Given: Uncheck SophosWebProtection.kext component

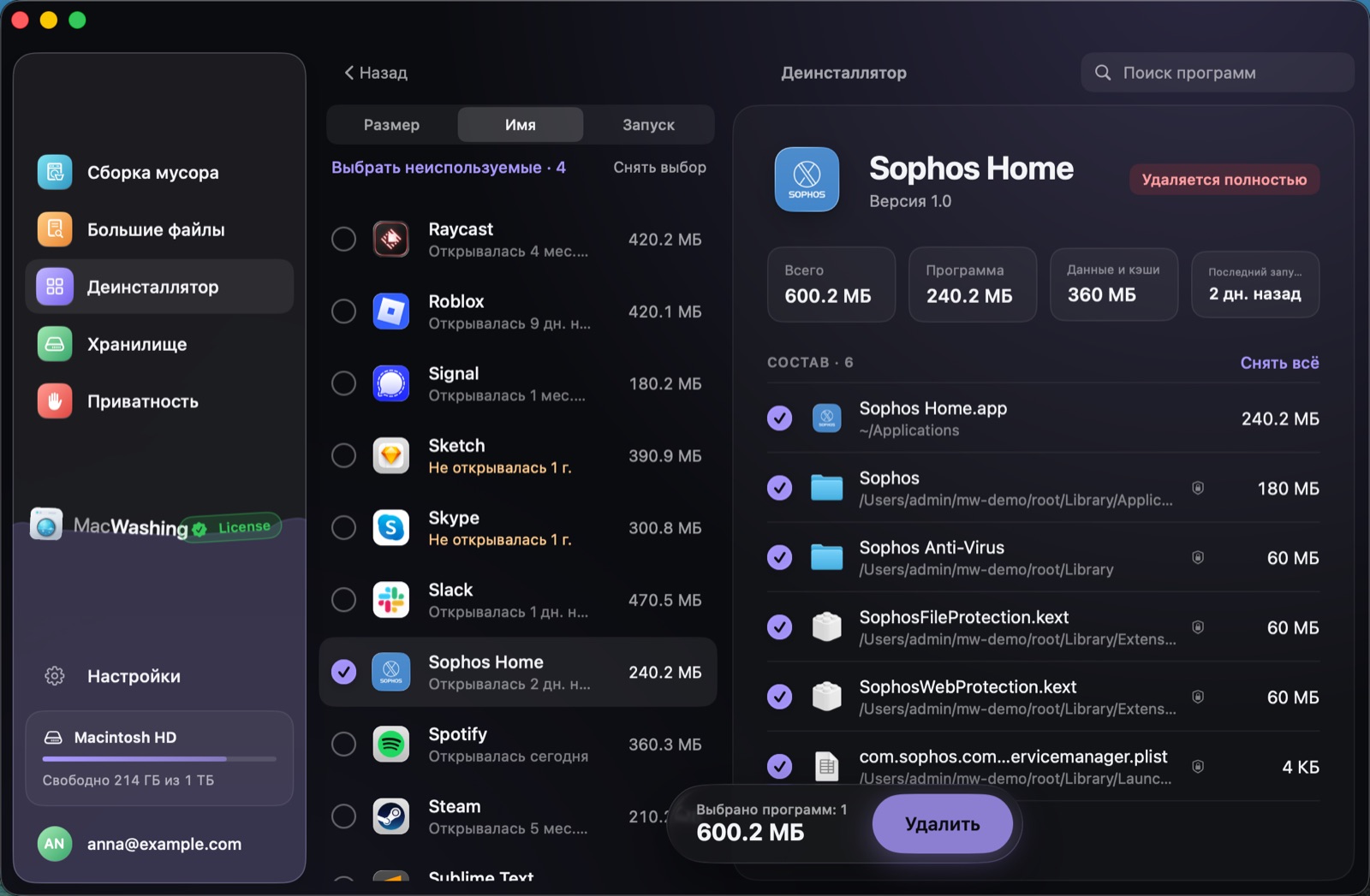Looking at the screenshot, I should [779, 697].
